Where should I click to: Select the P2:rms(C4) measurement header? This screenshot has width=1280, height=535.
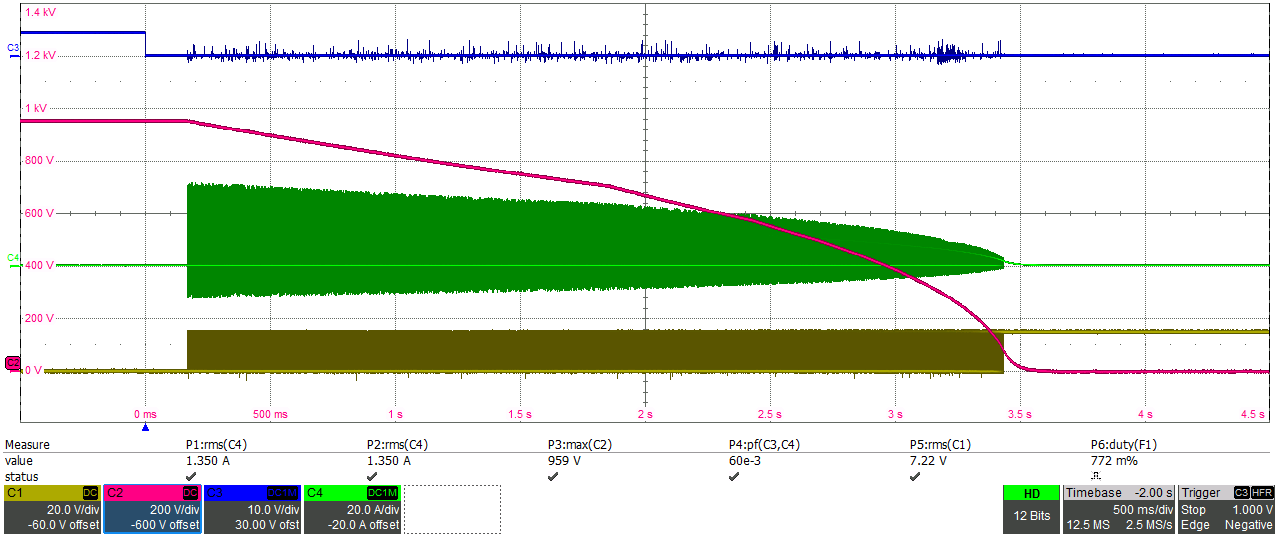pyautogui.click(x=397, y=445)
